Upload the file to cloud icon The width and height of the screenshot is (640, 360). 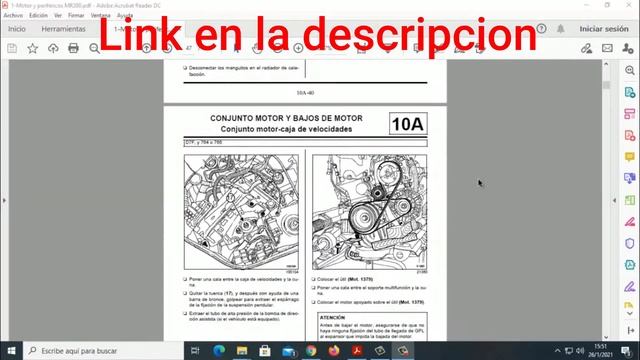53,49
